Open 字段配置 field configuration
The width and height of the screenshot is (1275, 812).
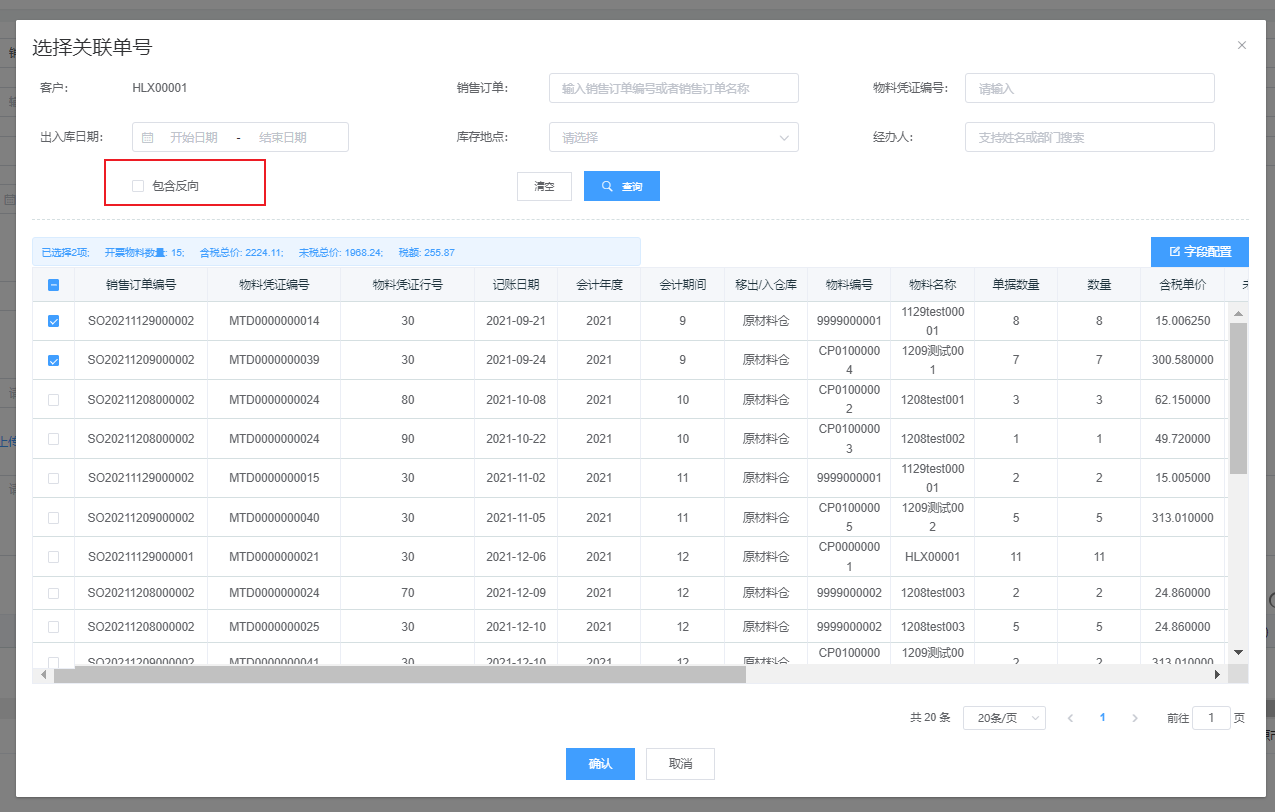coord(1199,252)
